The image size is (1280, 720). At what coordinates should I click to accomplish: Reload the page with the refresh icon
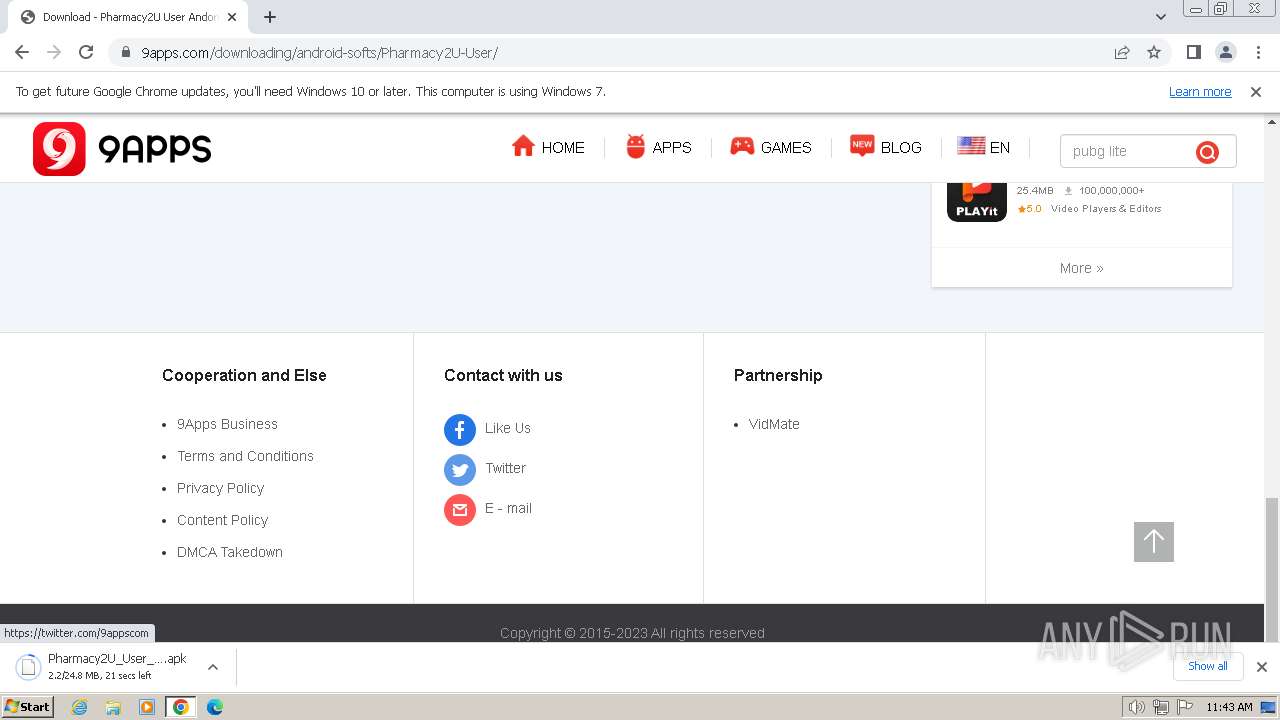point(86,52)
